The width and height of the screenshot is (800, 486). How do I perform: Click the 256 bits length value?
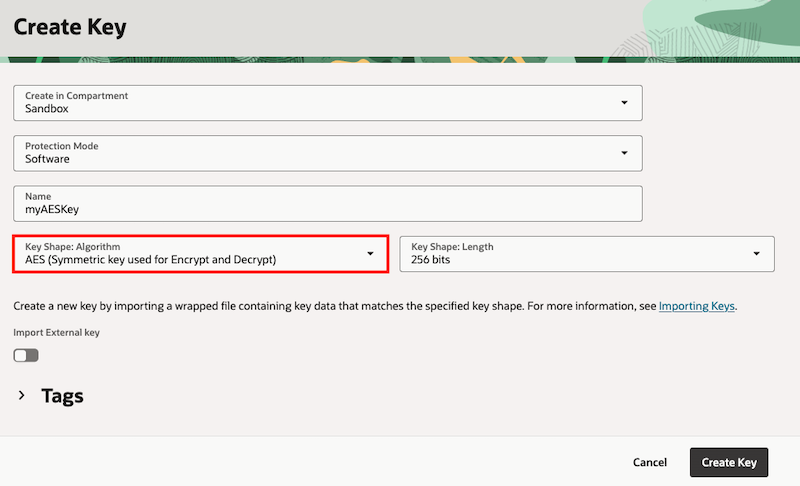coord(431,260)
